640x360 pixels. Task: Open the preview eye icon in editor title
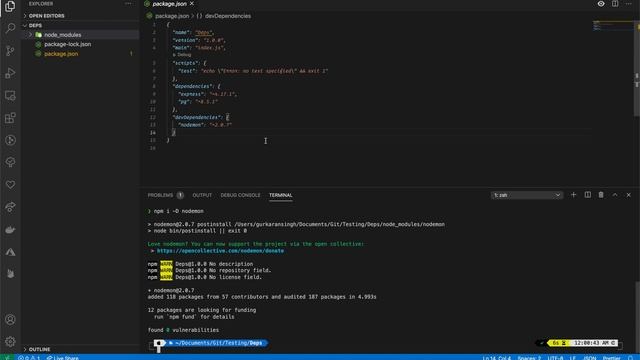tap(601, 4)
